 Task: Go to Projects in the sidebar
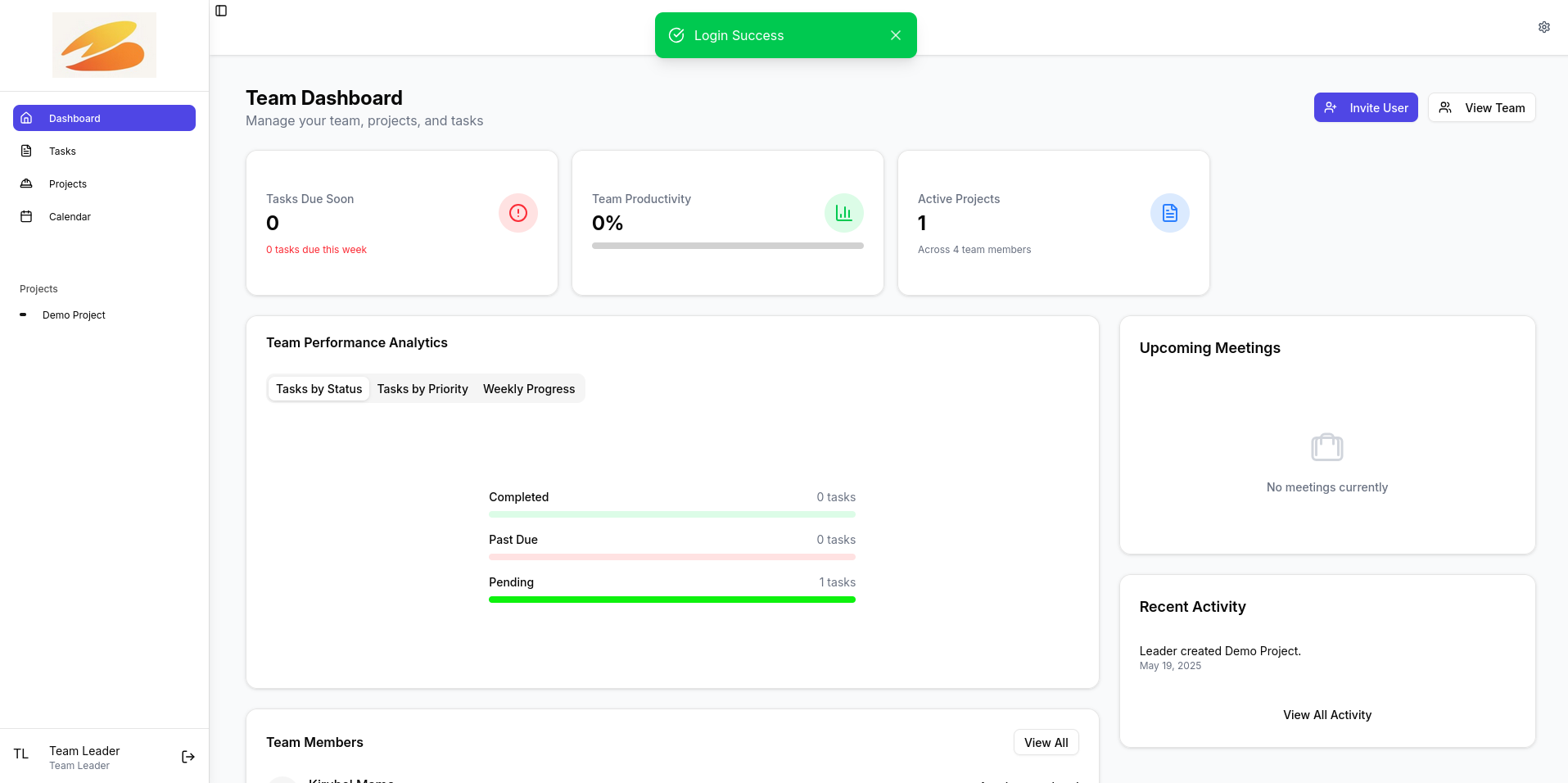pos(67,184)
